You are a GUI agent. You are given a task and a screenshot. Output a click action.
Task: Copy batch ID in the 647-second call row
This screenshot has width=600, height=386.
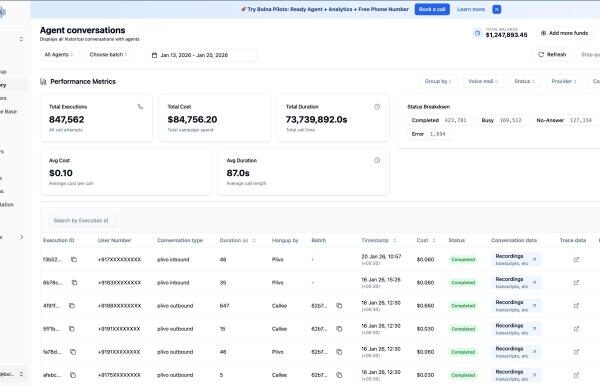pyautogui.click(x=339, y=306)
